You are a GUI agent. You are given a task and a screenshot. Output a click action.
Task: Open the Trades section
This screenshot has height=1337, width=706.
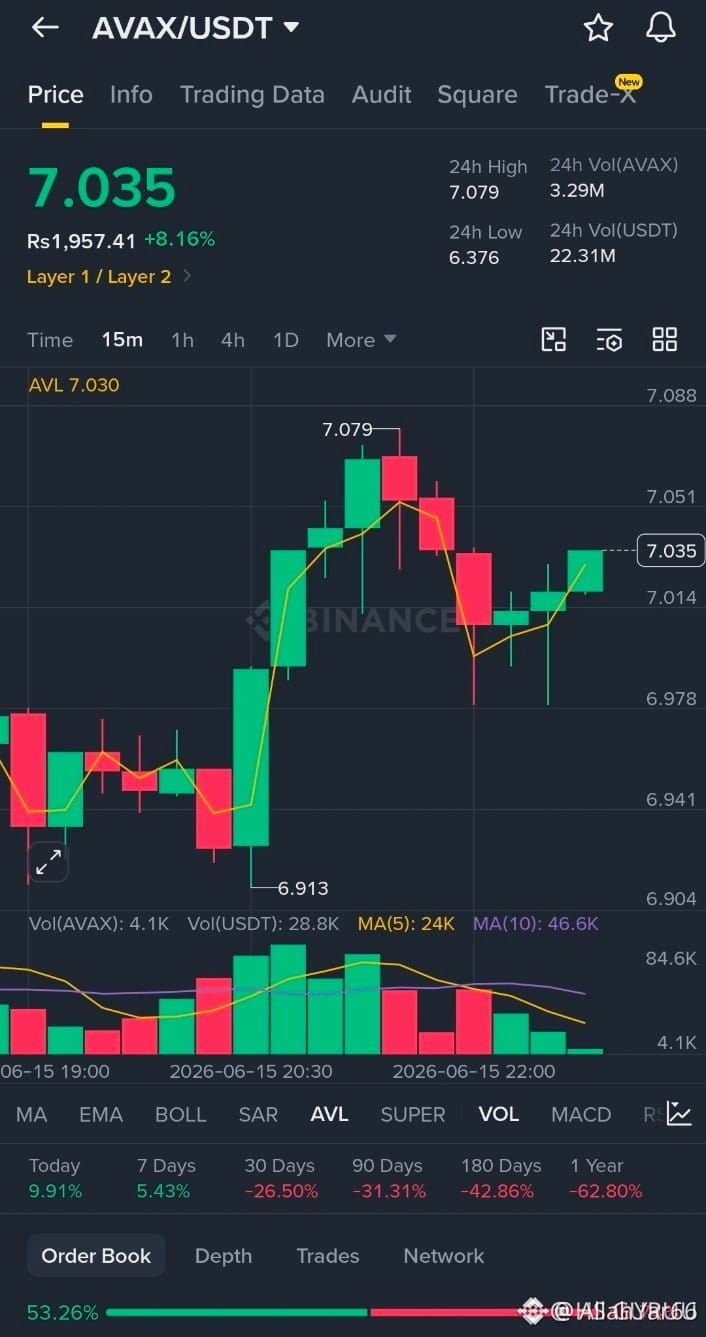click(x=328, y=1256)
